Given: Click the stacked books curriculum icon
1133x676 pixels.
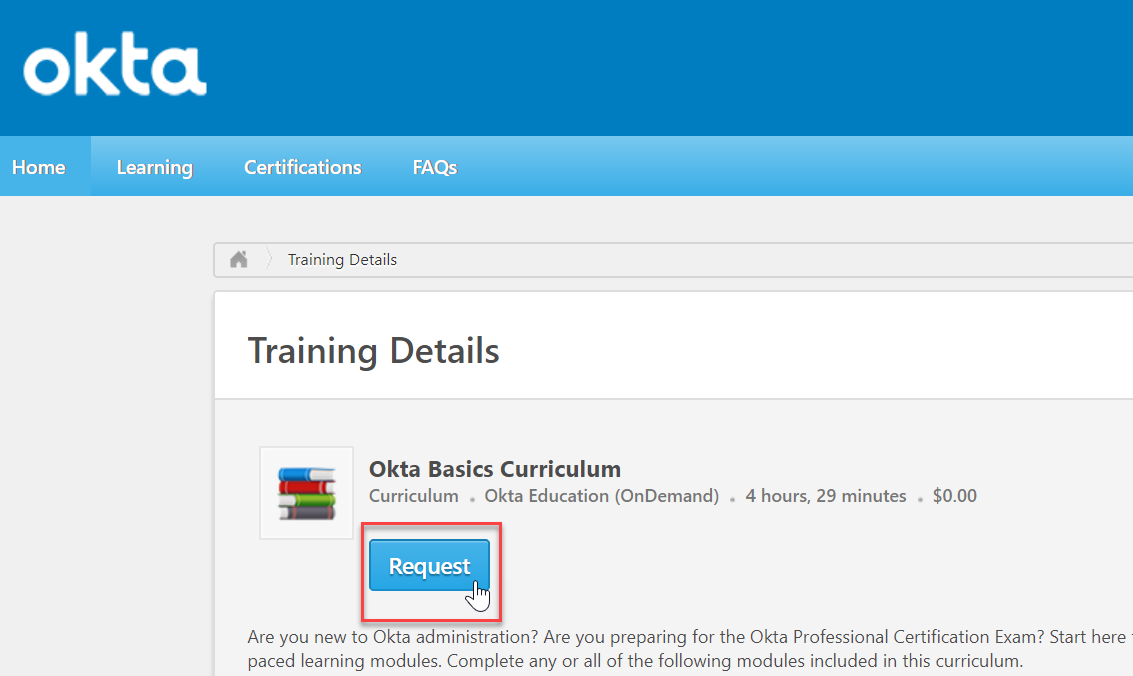Looking at the screenshot, I should coord(306,493).
